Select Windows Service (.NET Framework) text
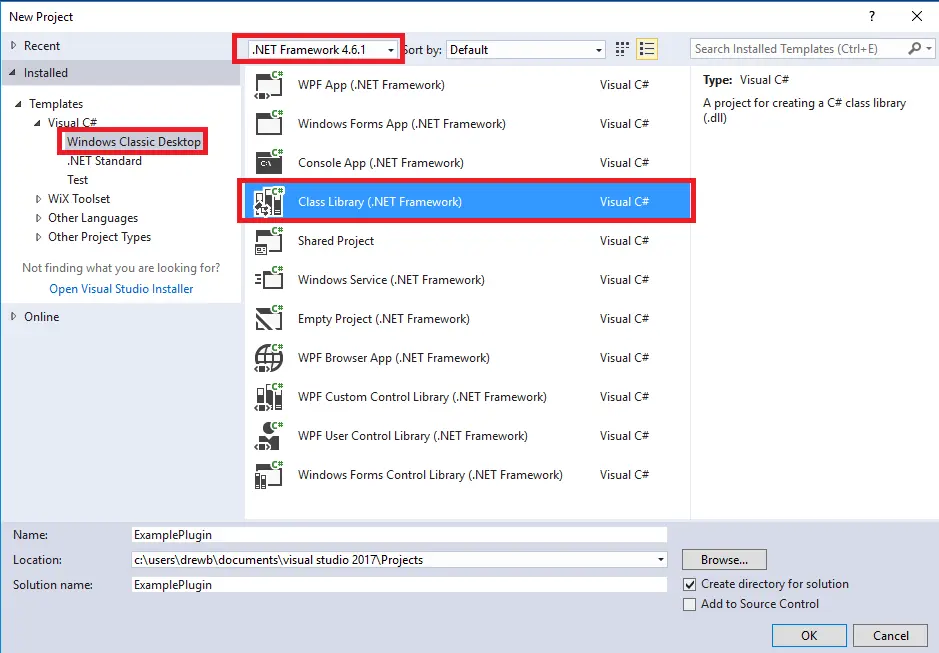Screen dimensions: 939x653 pyautogui.click(x=391, y=280)
